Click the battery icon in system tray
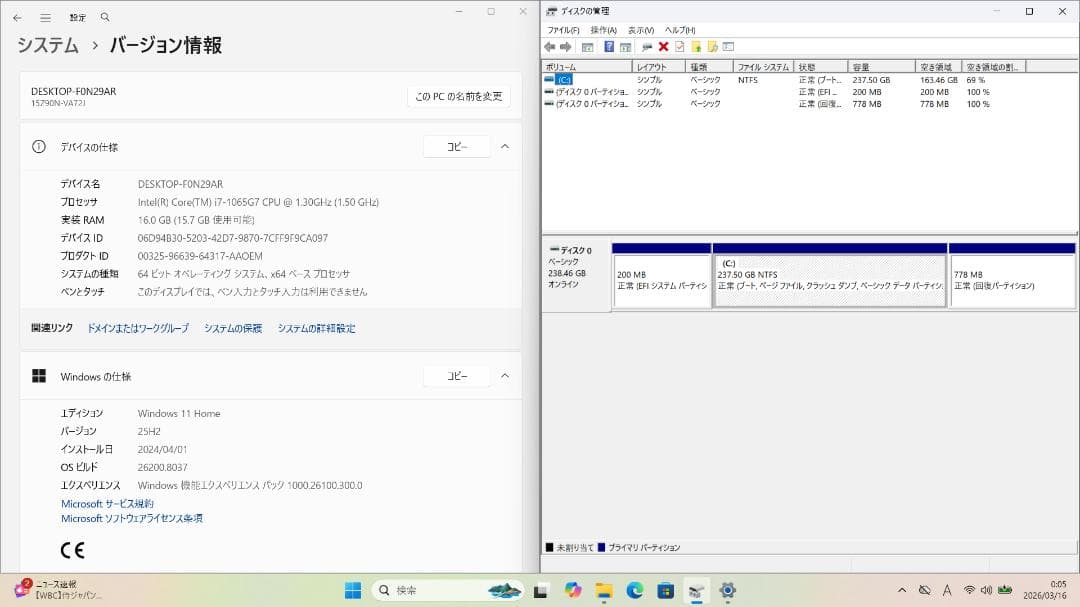Screen dimensions: 1080x607 (1005, 590)
